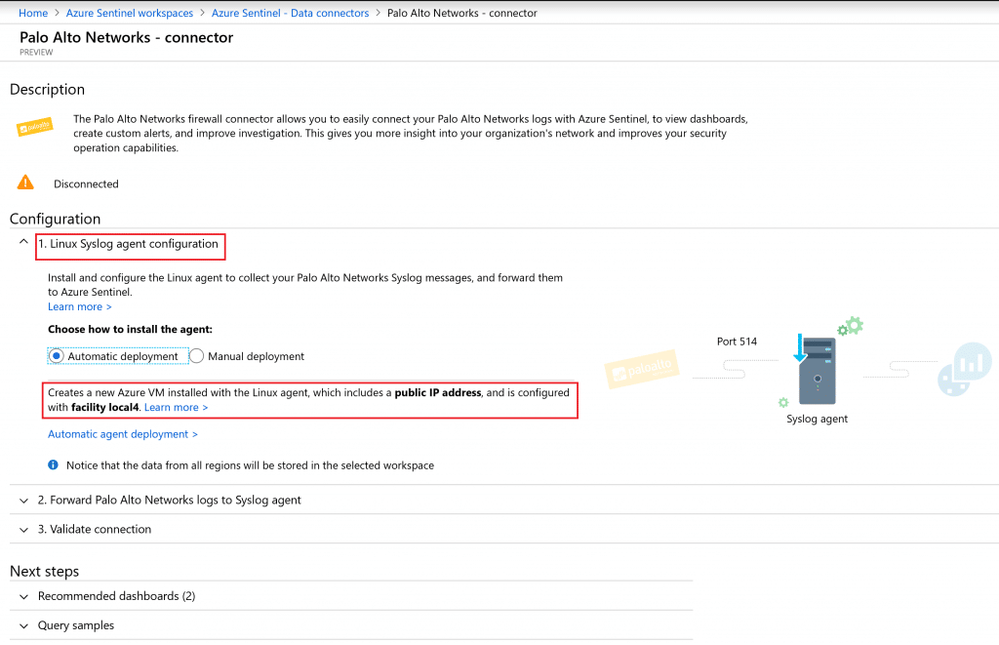This screenshot has height=645, width=999.
Task: Collapse the Linux Syslog agent configuration chevron
Action: click(x=24, y=242)
